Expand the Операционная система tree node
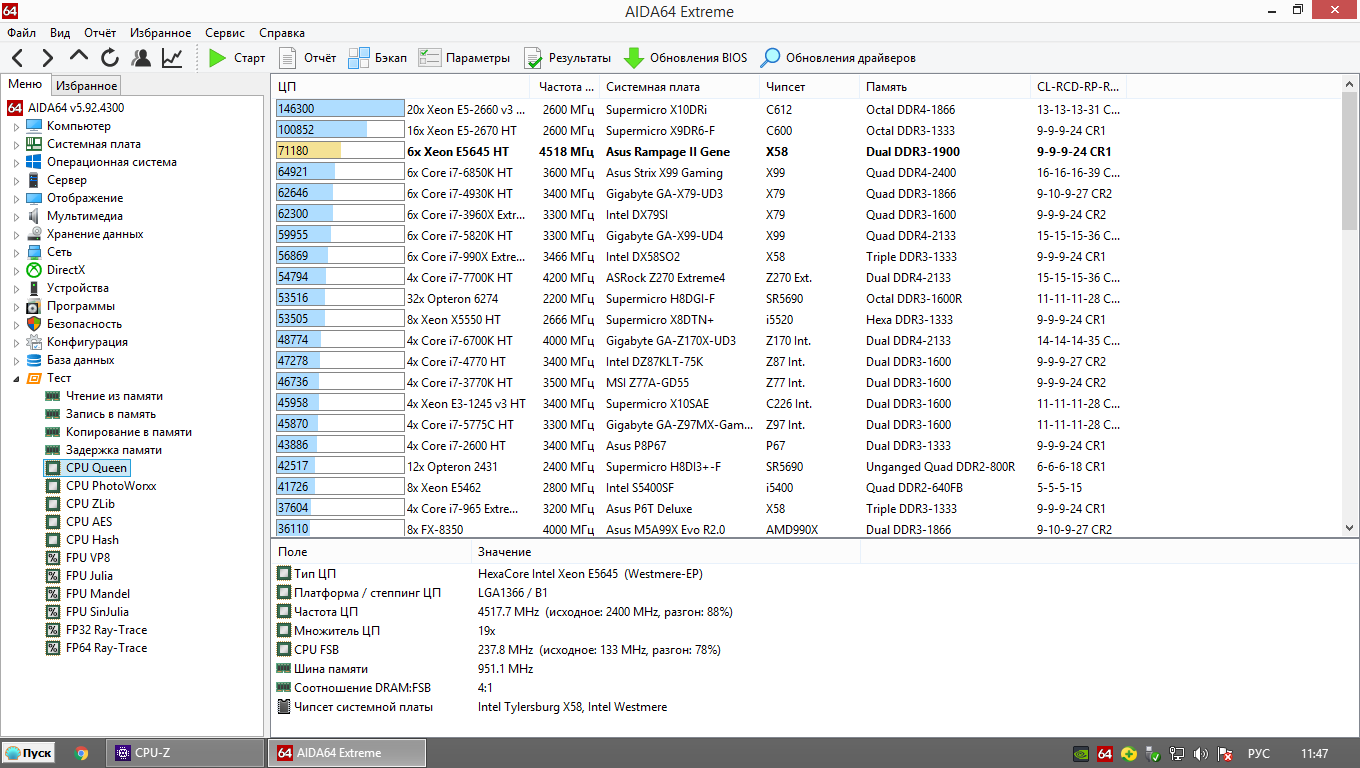Screen dimensions: 1360x768 click(16, 163)
